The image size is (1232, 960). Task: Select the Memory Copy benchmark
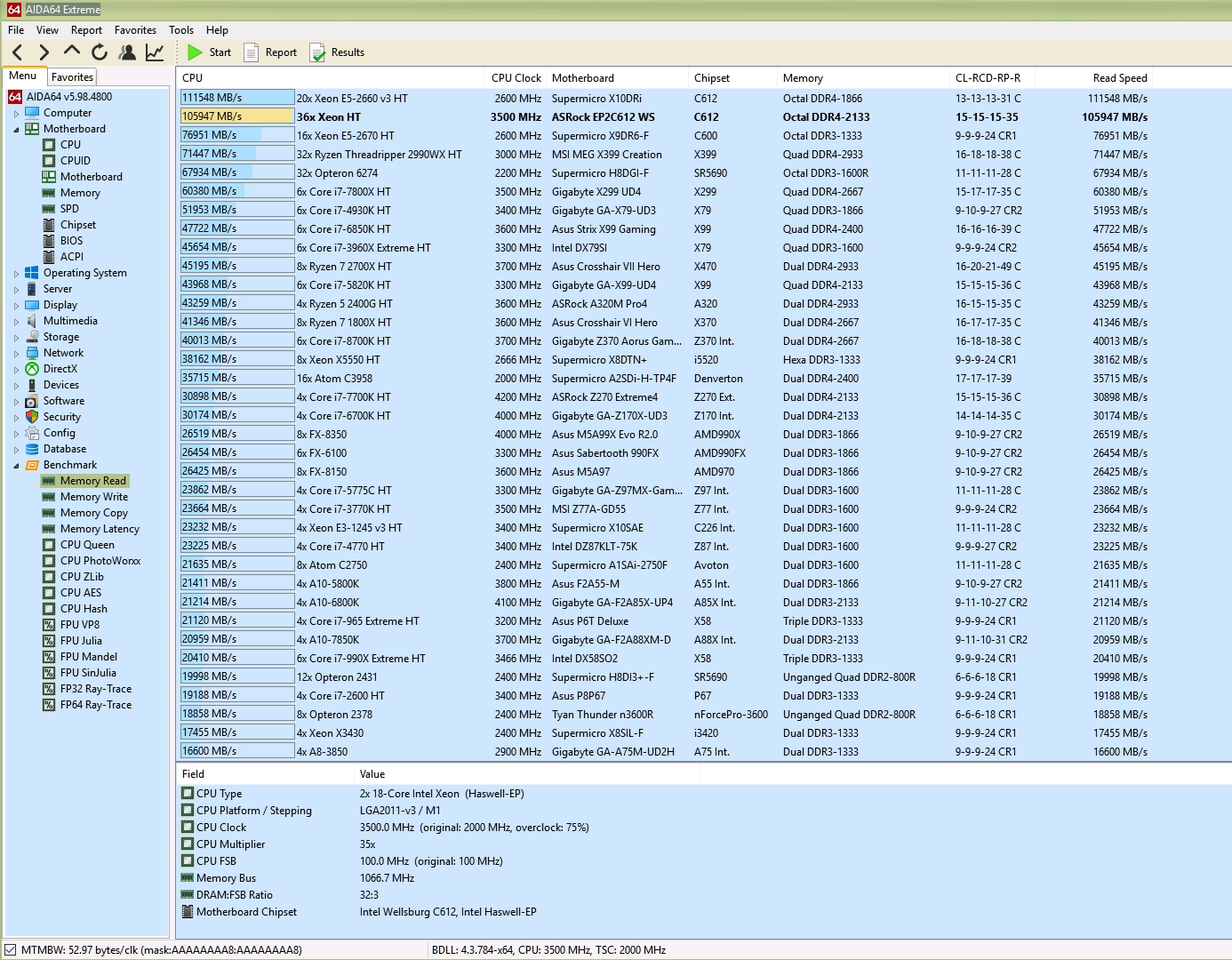(x=94, y=513)
